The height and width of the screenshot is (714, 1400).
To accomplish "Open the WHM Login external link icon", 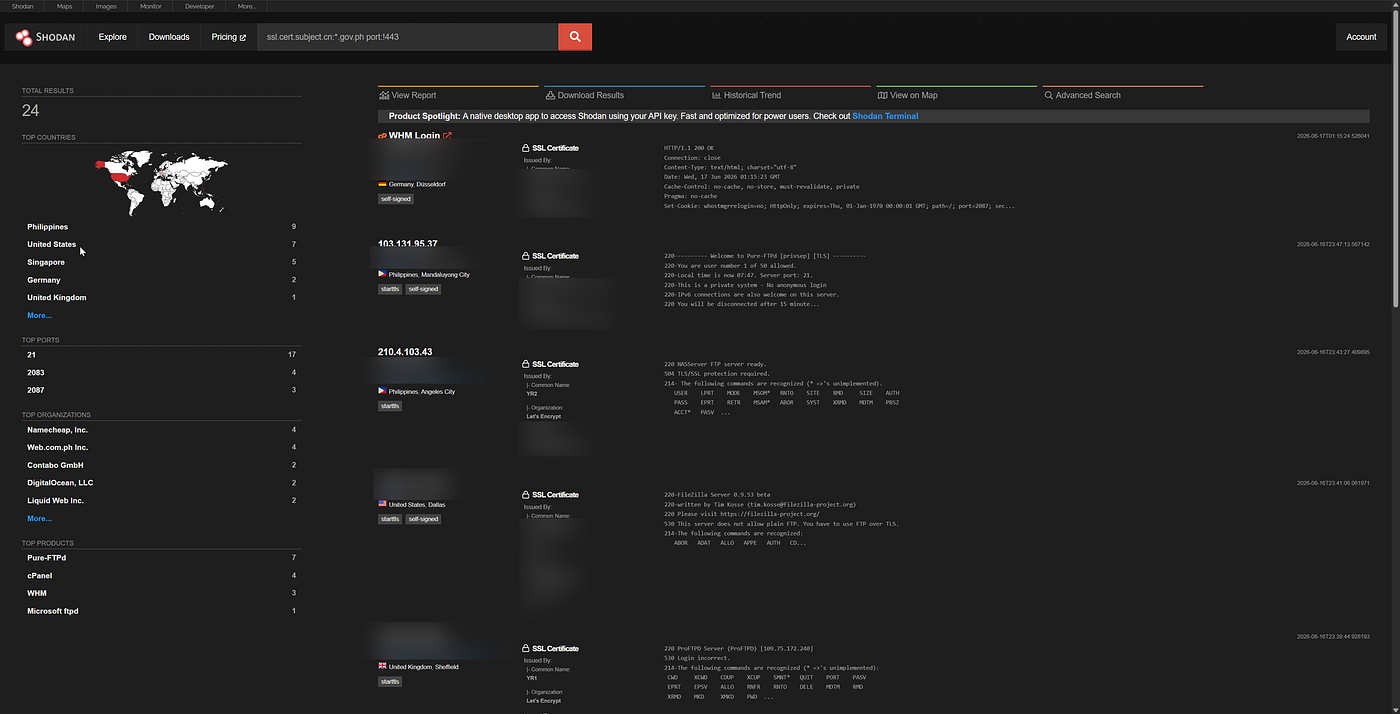I will 447,136.
